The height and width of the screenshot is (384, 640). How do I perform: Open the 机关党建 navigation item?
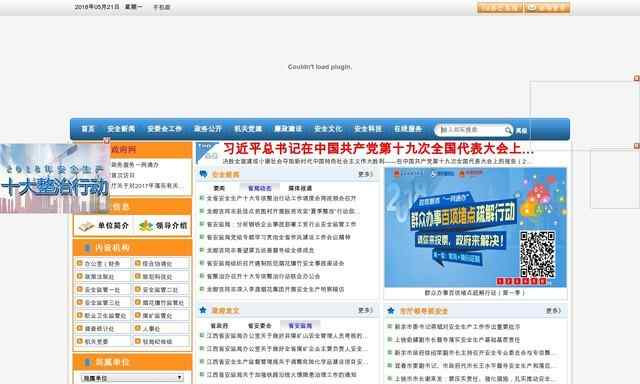point(248,129)
